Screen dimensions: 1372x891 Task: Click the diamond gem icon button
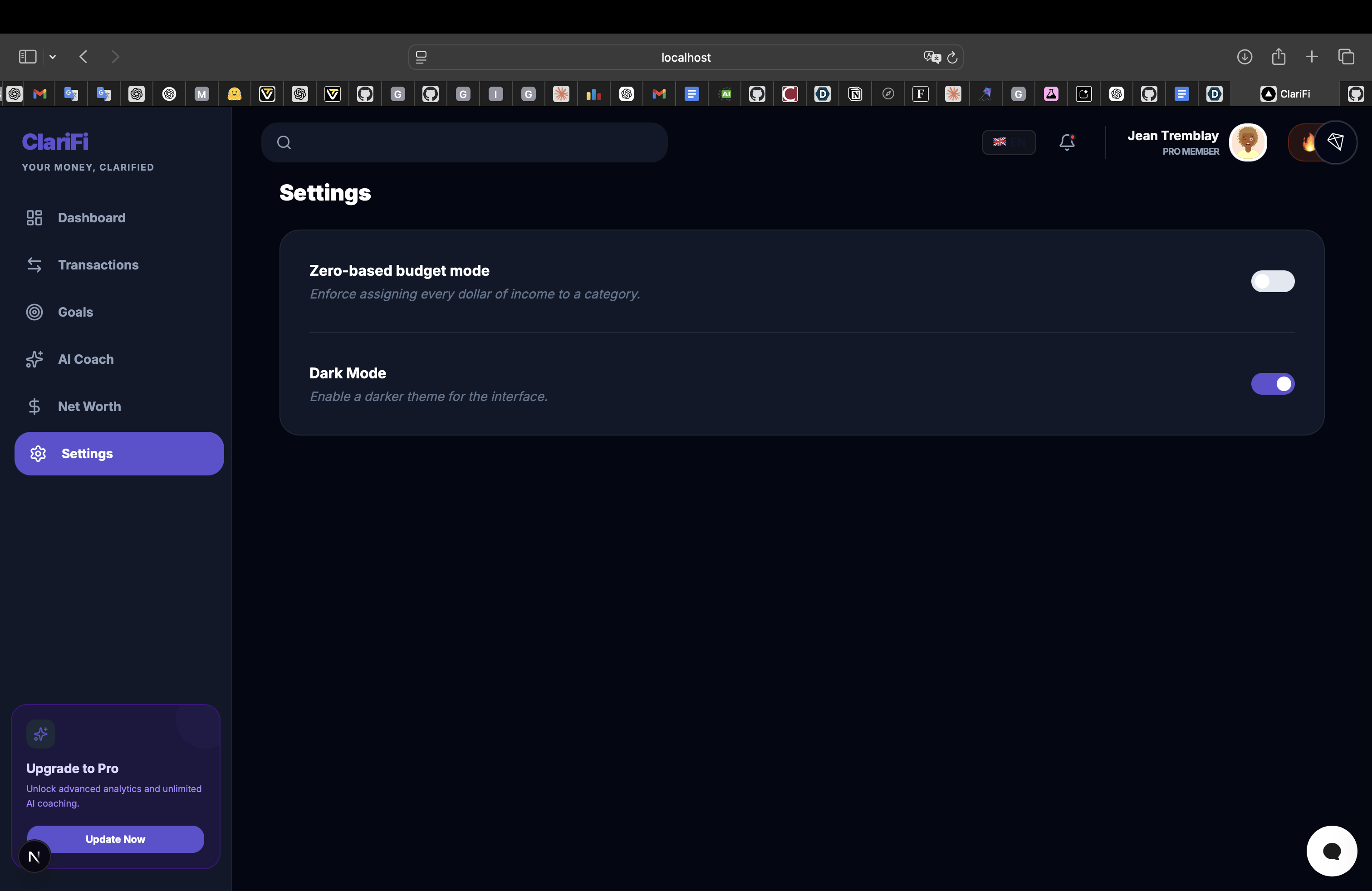pyautogui.click(x=1336, y=142)
